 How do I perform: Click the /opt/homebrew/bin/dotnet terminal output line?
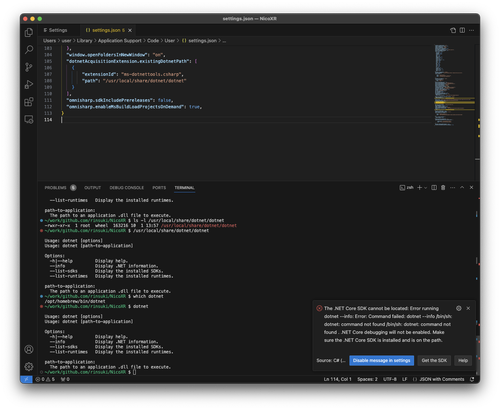(75, 301)
